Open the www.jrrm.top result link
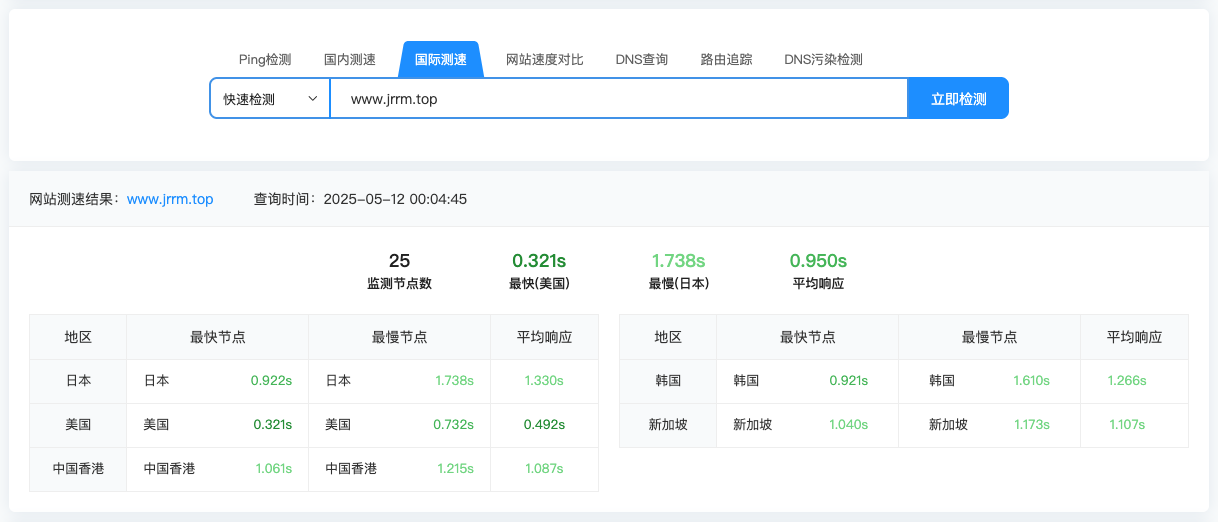This screenshot has width=1218, height=522. point(170,199)
